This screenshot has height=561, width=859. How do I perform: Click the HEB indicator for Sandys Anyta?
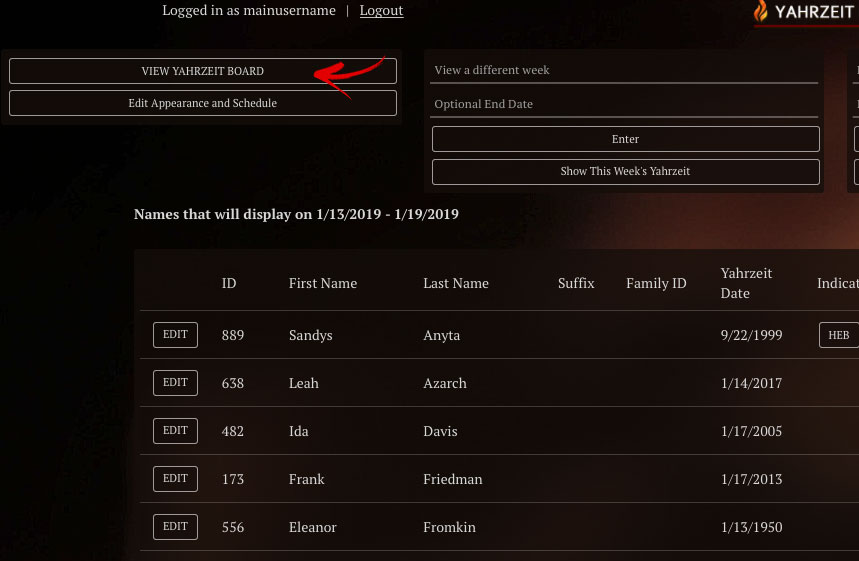[838, 335]
